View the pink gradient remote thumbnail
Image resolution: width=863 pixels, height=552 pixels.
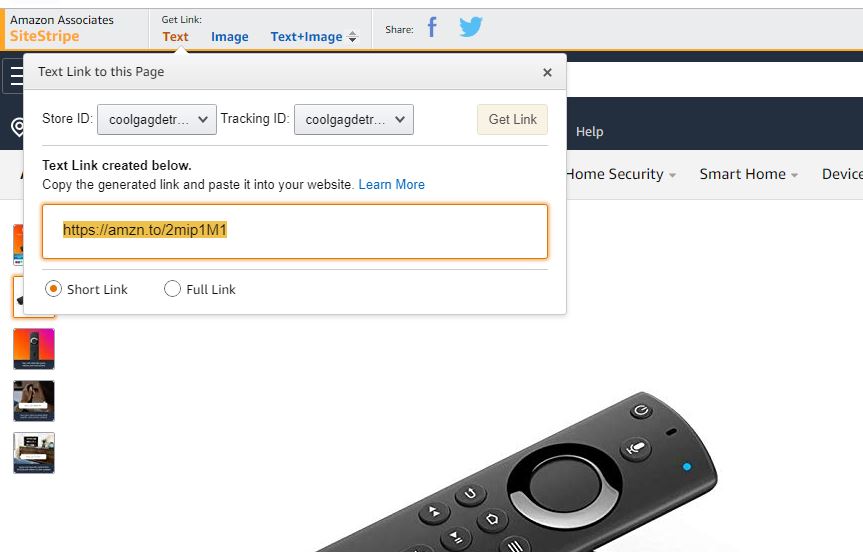click(x=34, y=349)
